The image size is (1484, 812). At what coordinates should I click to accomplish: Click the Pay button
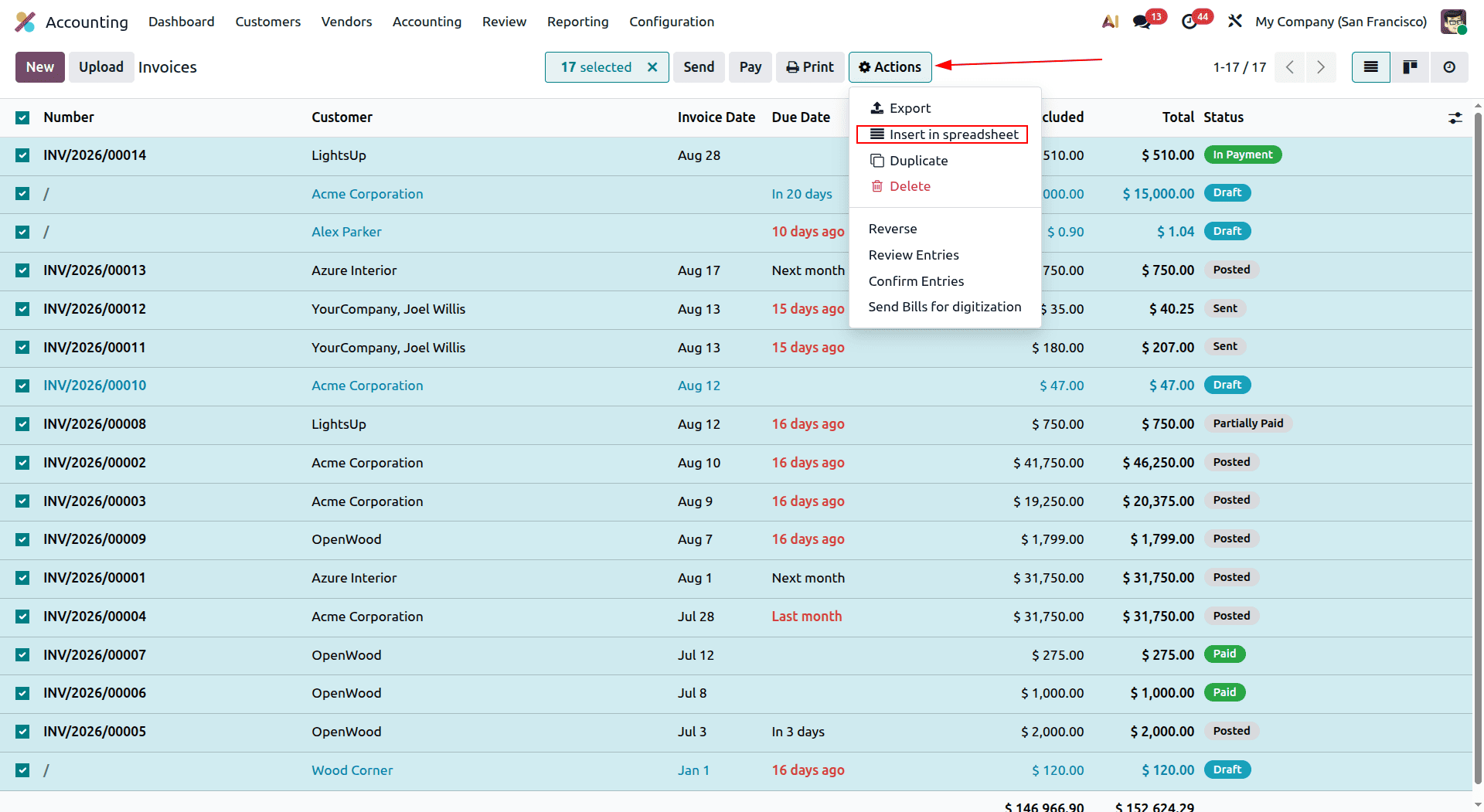pyautogui.click(x=750, y=67)
